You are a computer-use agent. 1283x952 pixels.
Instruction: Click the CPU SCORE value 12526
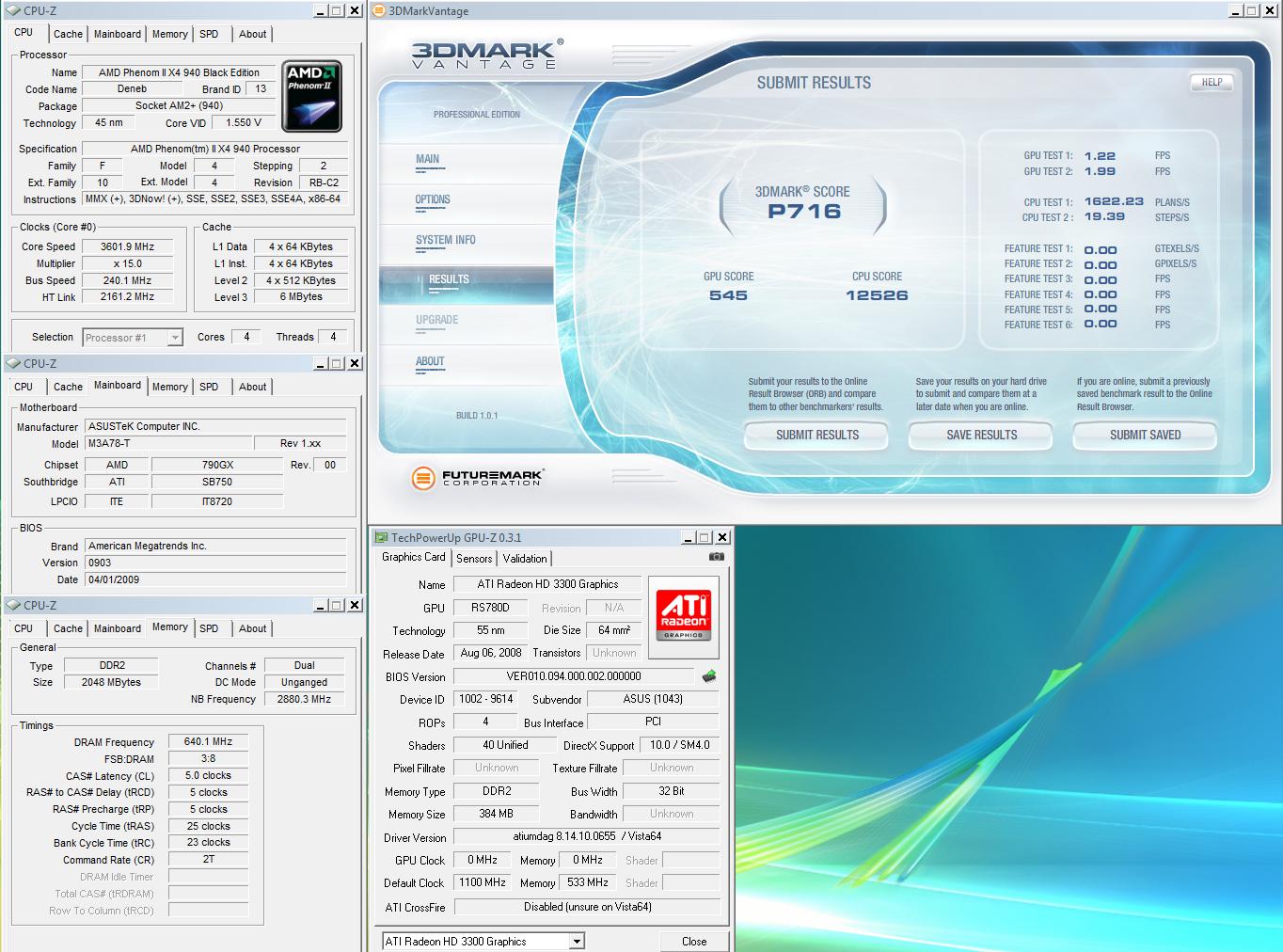[x=877, y=295]
